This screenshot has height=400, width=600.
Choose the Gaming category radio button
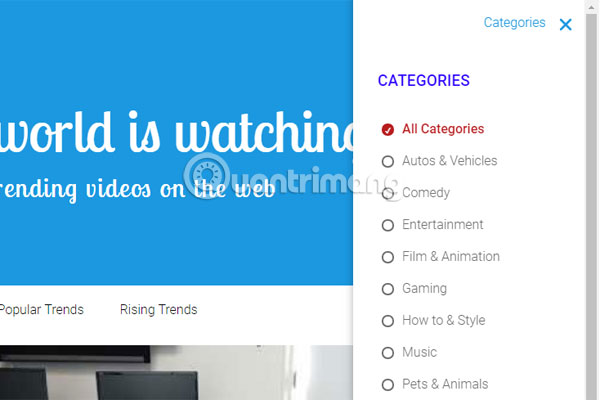click(388, 289)
